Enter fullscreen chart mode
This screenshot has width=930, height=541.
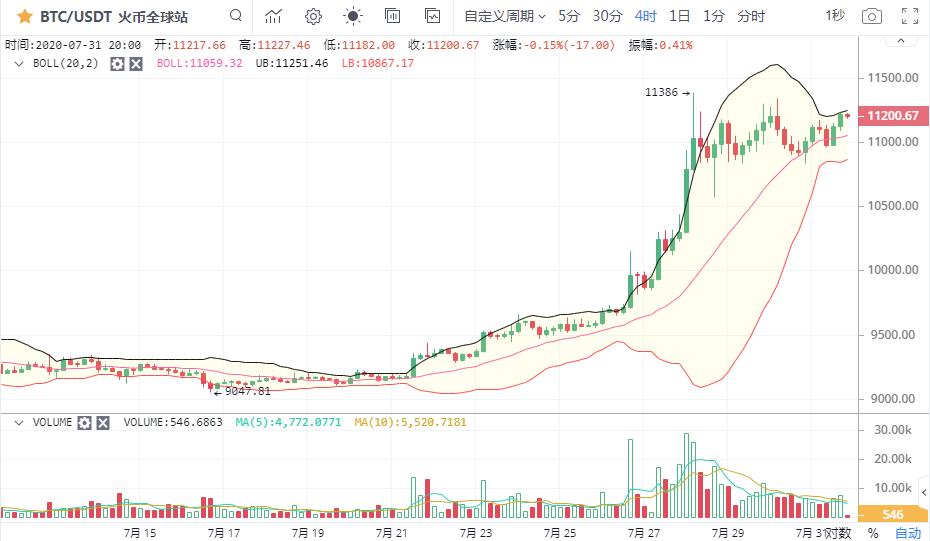coord(909,16)
